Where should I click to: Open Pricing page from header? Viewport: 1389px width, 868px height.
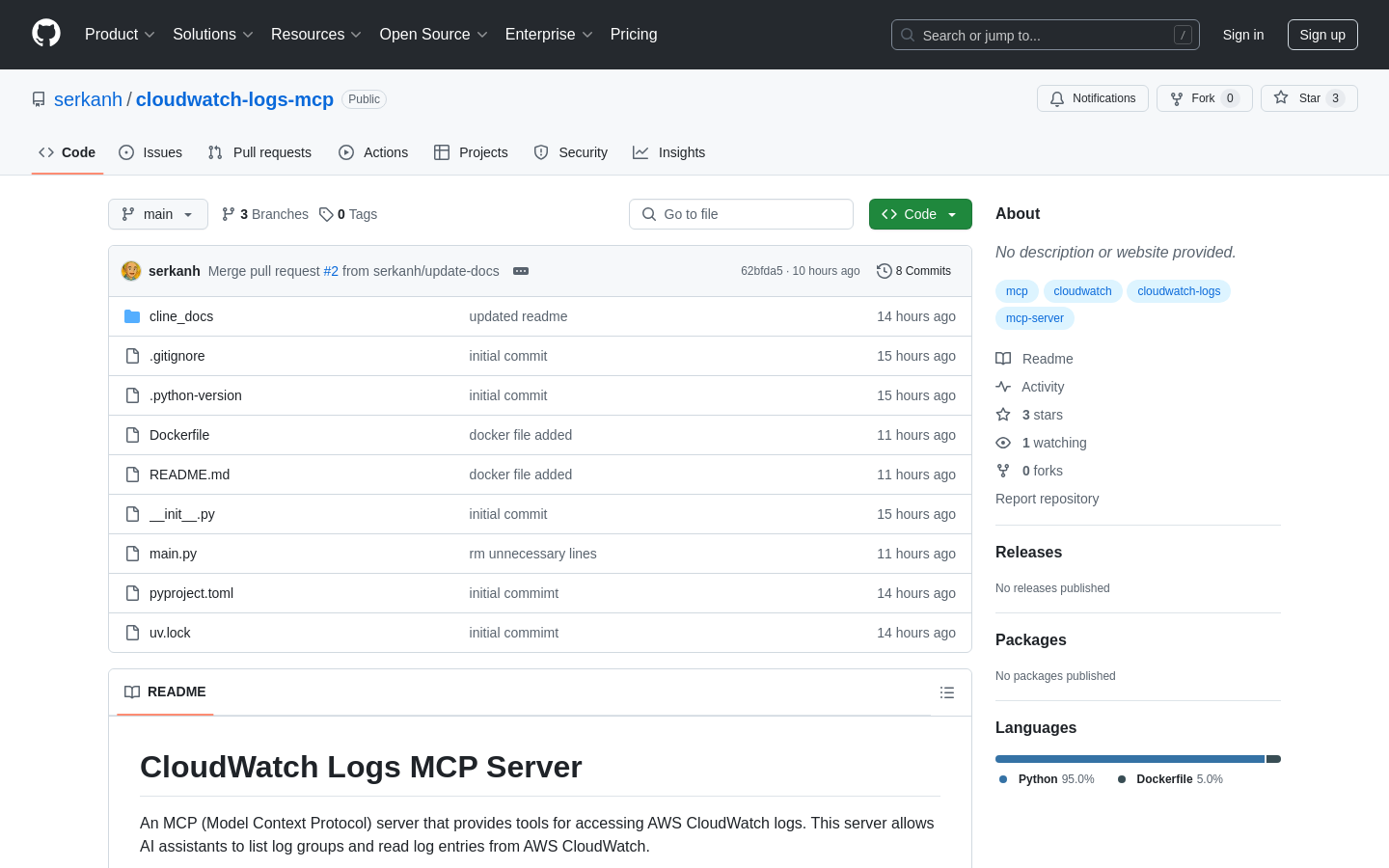(x=634, y=35)
